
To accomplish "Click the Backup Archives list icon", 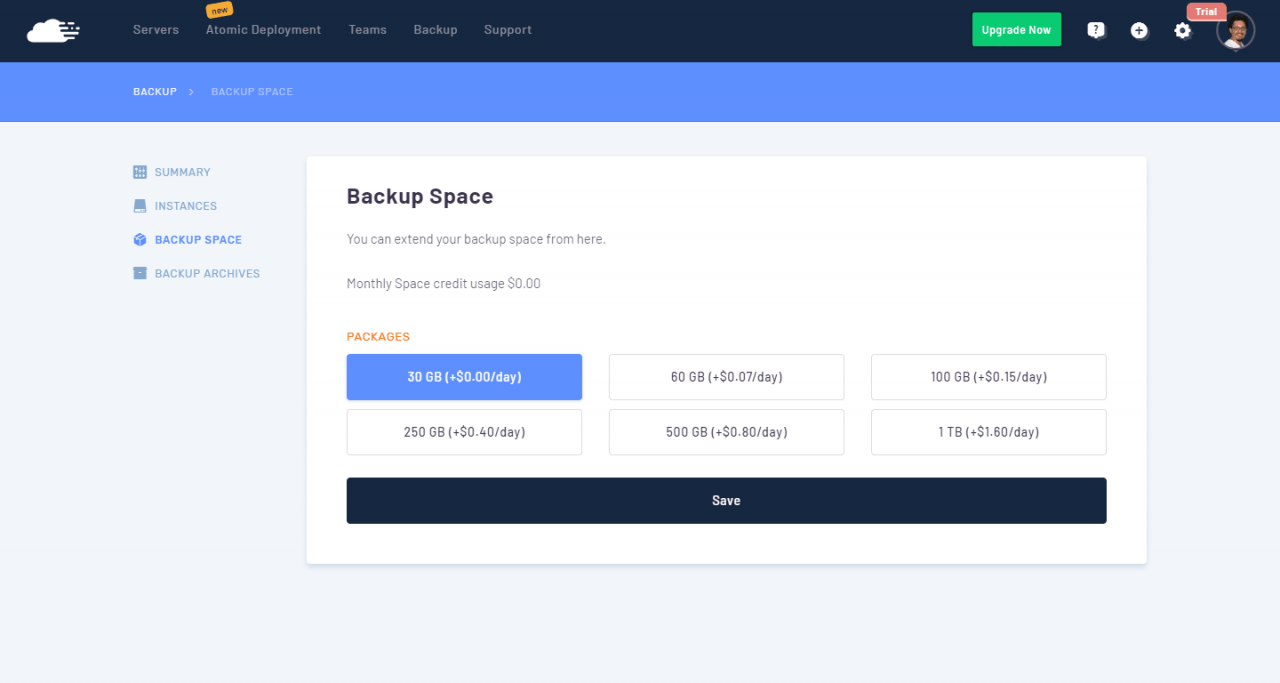I will pyautogui.click(x=138, y=273).
